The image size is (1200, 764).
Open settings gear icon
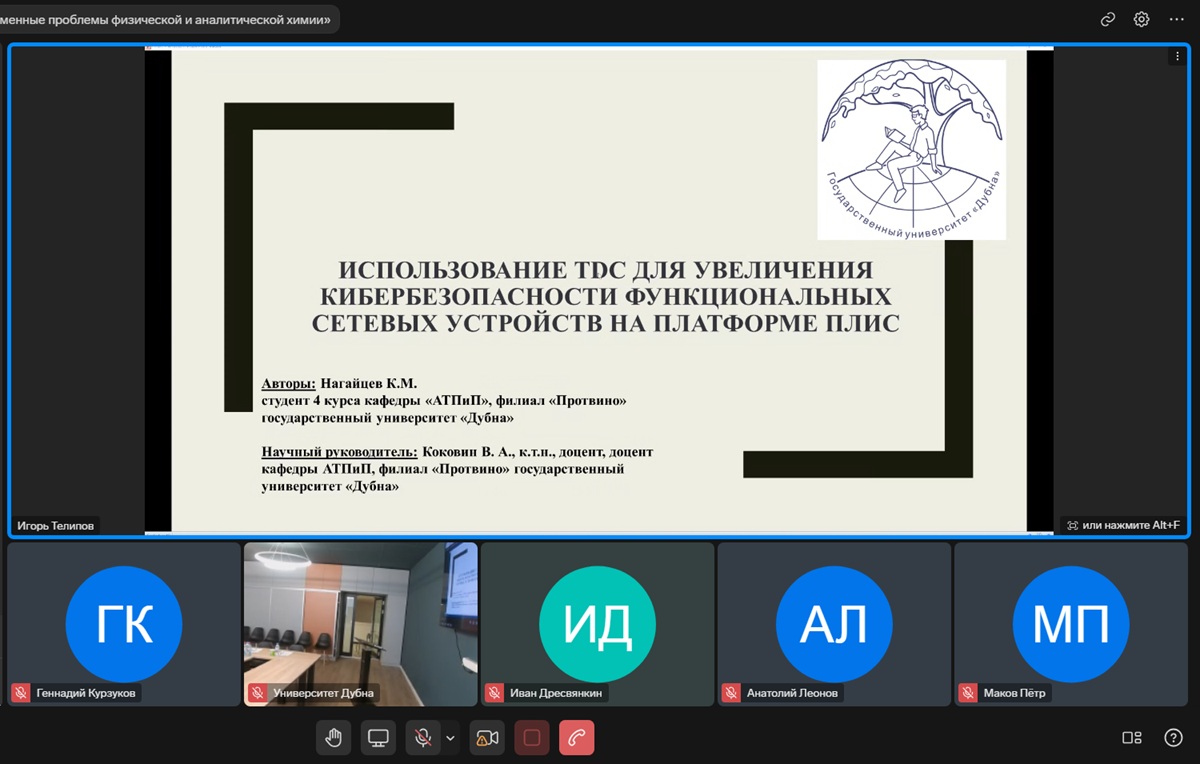click(x=1141, y=19)
